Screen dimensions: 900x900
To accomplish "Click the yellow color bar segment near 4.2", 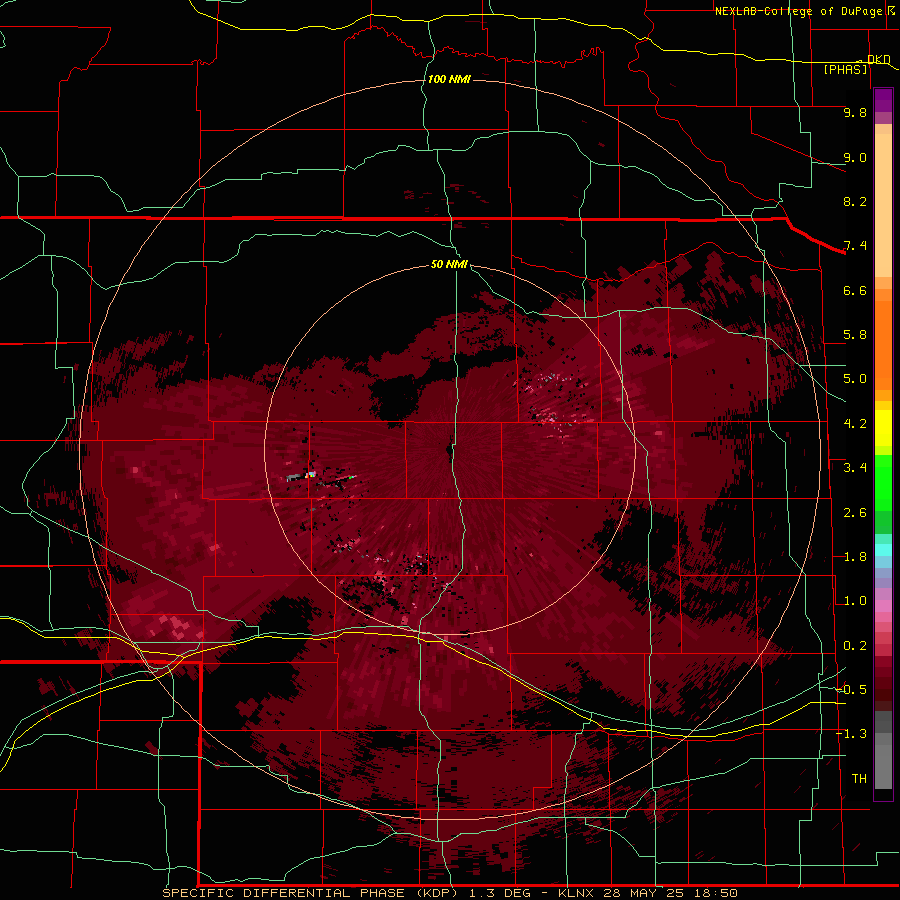I will coord(883,428).
